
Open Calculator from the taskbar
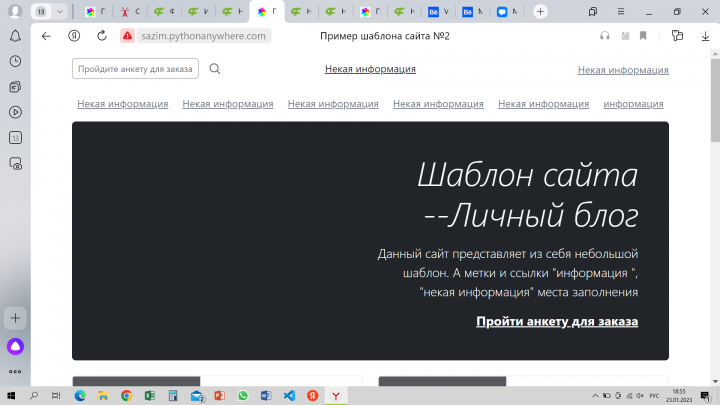click(173, 395)
